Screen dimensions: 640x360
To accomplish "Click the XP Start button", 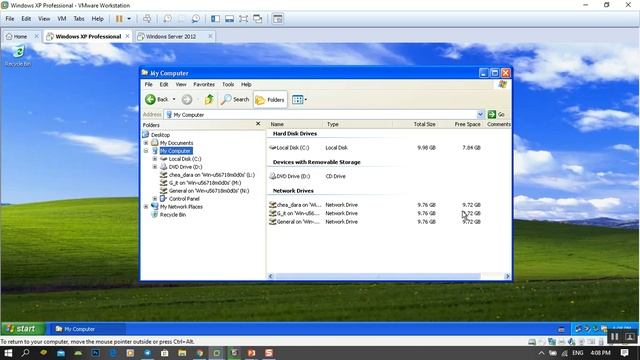I will [22, 329].
